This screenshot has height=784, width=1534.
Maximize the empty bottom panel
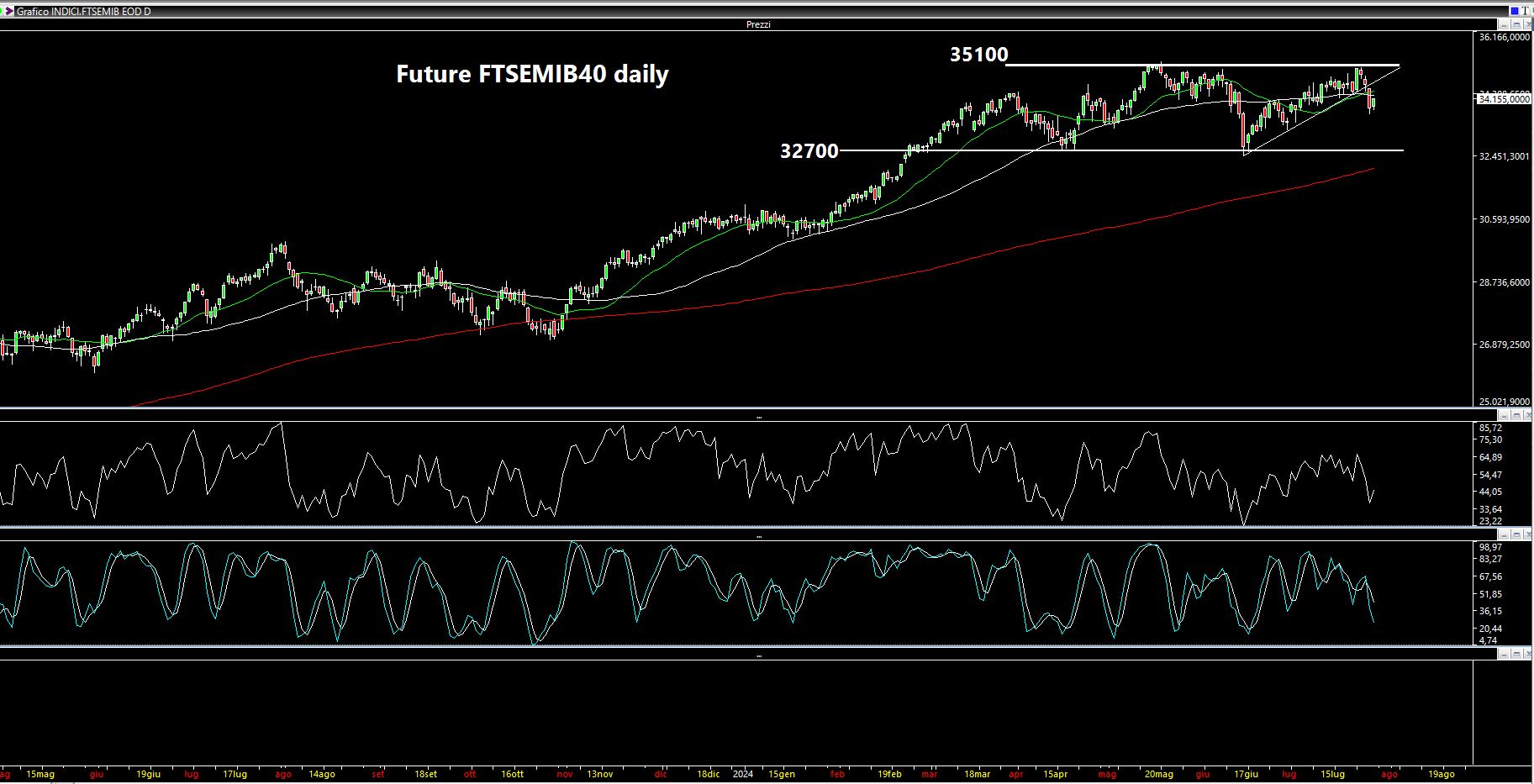click(1516, 653)
